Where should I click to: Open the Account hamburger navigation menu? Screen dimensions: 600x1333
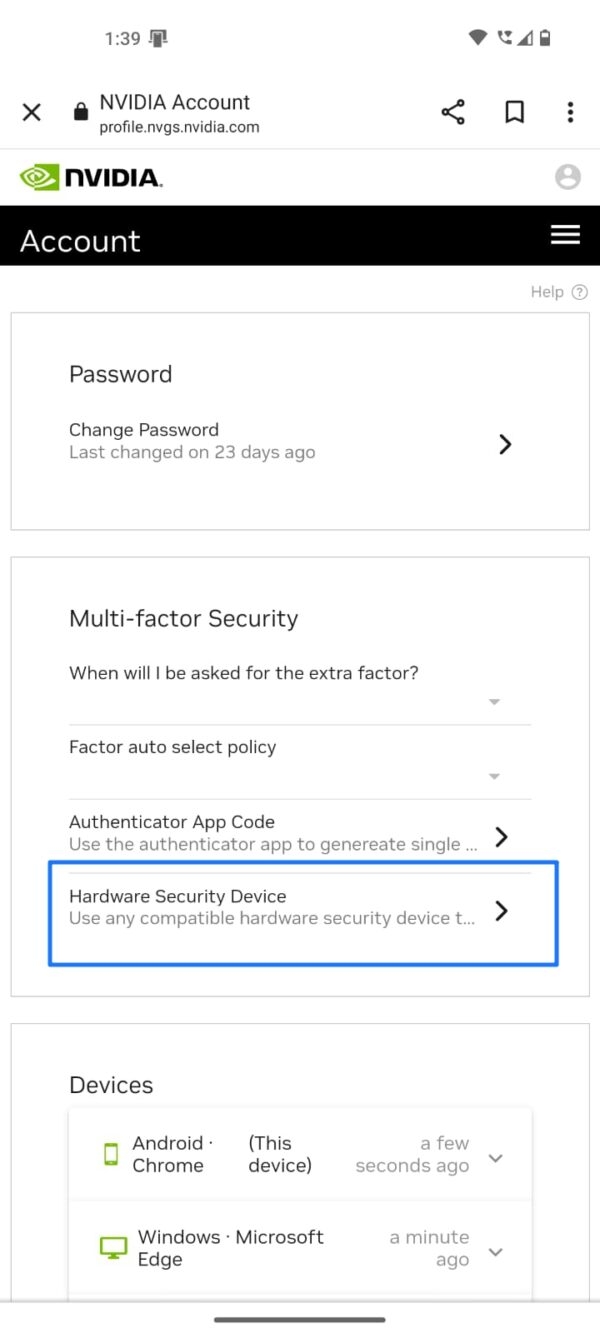point(566,235)
